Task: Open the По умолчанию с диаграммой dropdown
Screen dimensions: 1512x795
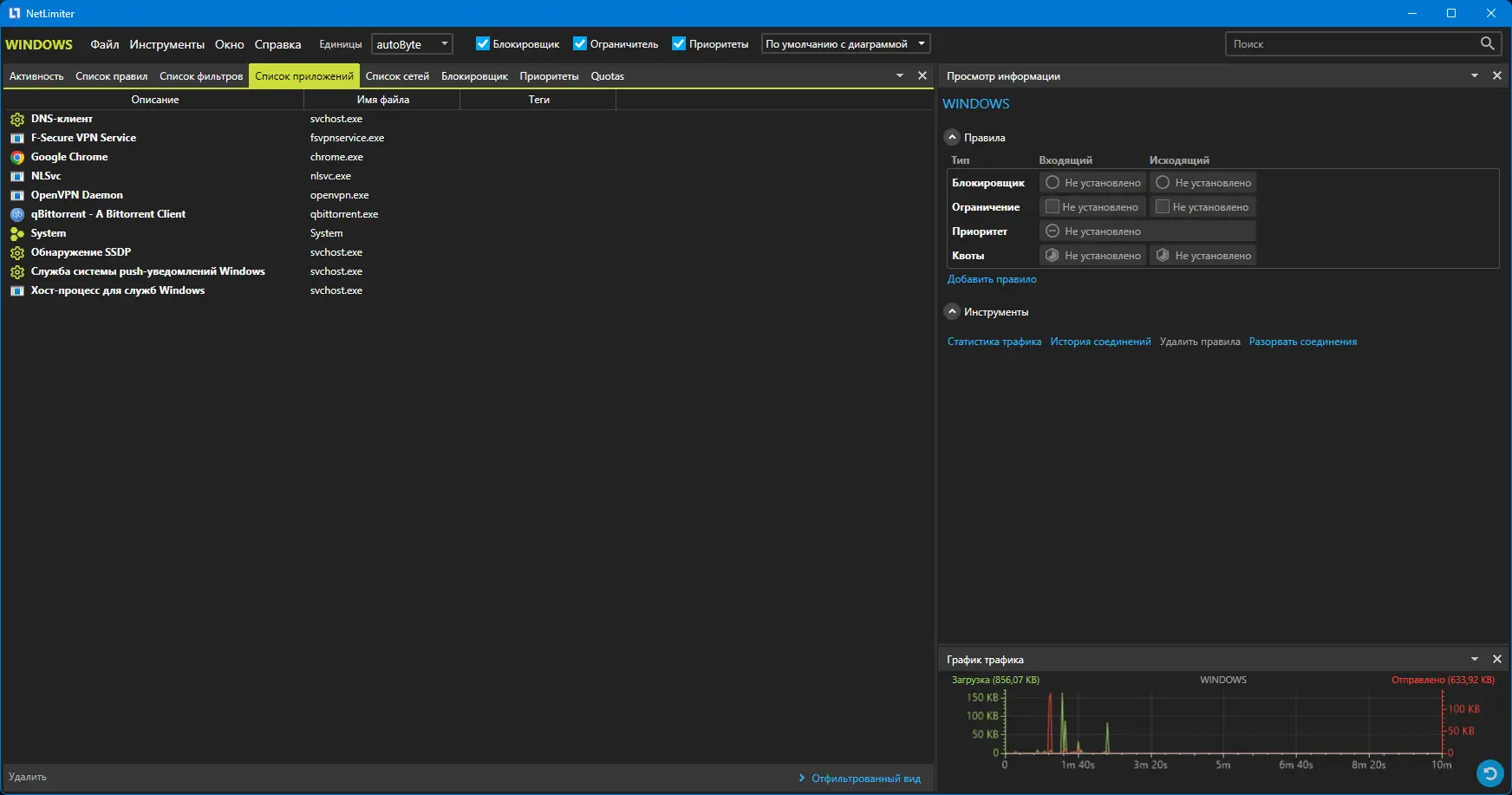Action: [x=845, y=43]
